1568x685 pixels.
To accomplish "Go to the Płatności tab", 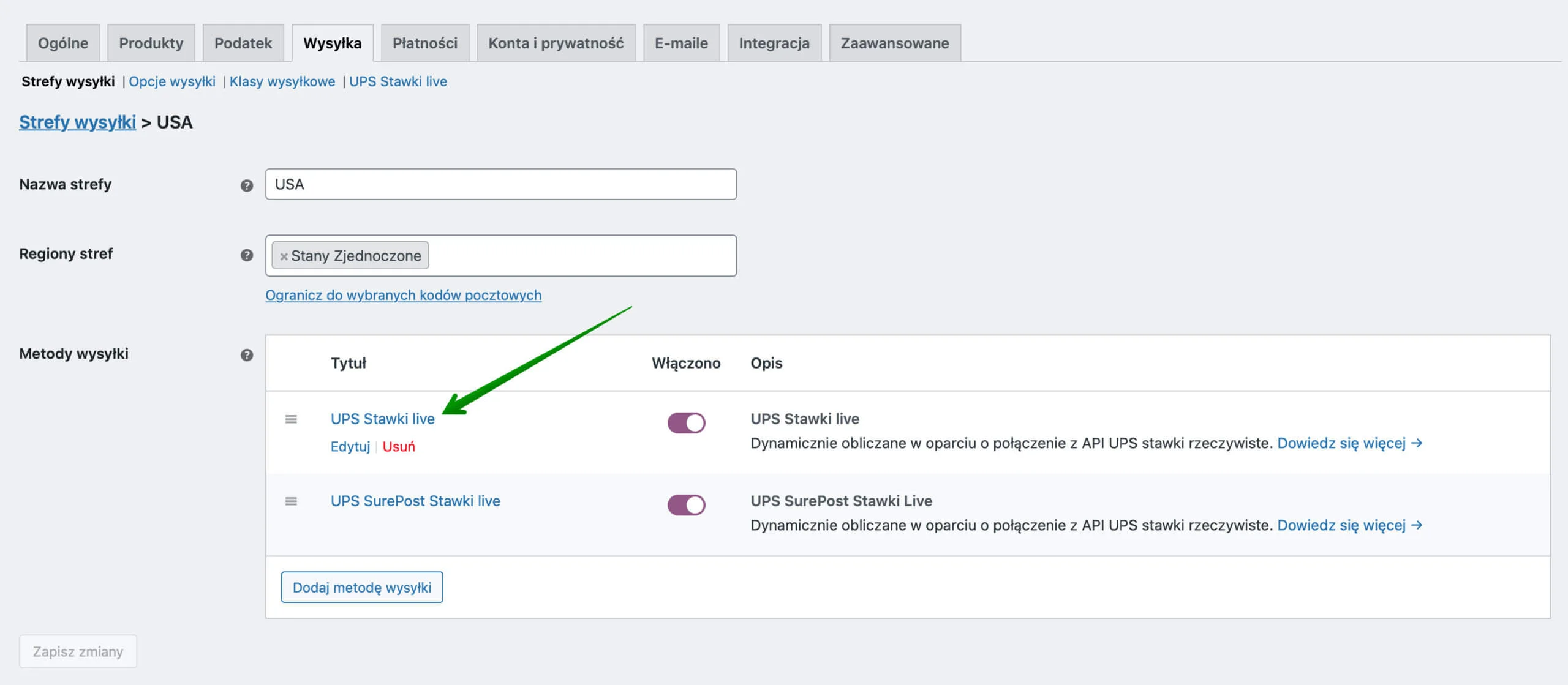I will [x=425, y=43].
